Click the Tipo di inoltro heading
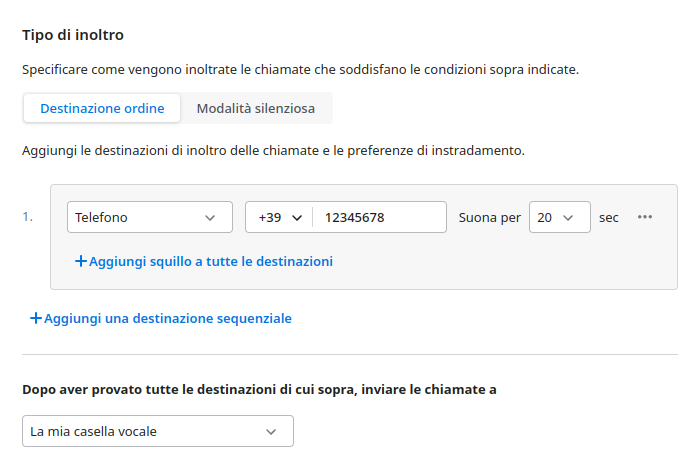The width and height of the screenshot is (700, 468). coord(73,35)
